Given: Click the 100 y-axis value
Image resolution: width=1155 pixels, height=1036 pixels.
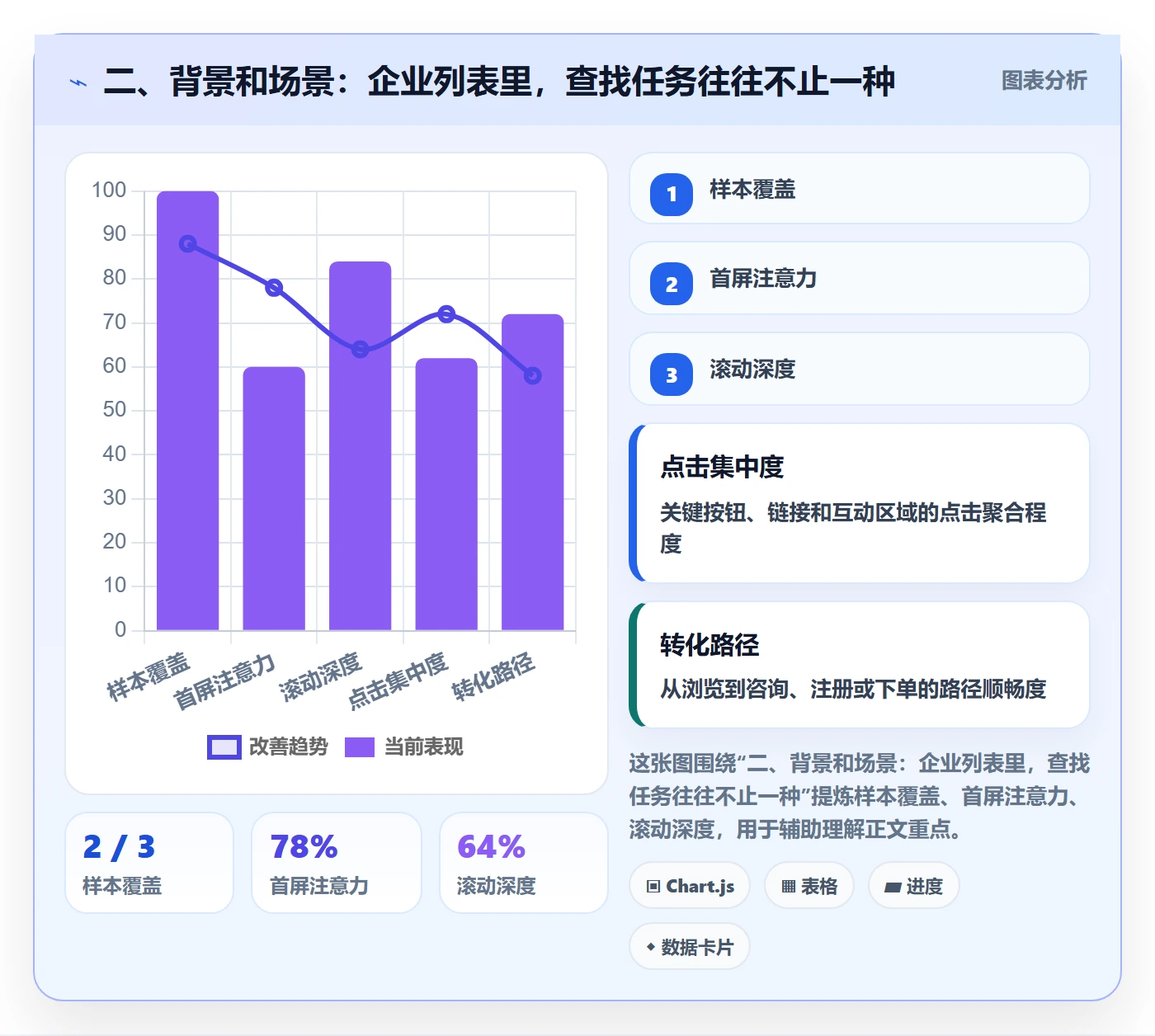Looking at the screenshot, I should click(109, 191).
